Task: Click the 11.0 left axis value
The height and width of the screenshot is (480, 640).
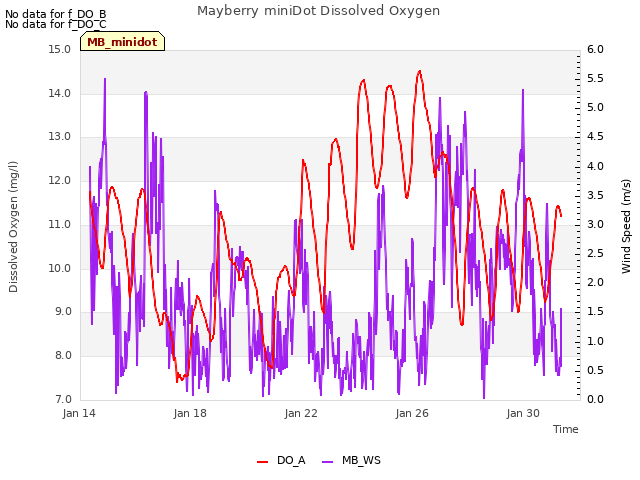Action: click(60, 224)
